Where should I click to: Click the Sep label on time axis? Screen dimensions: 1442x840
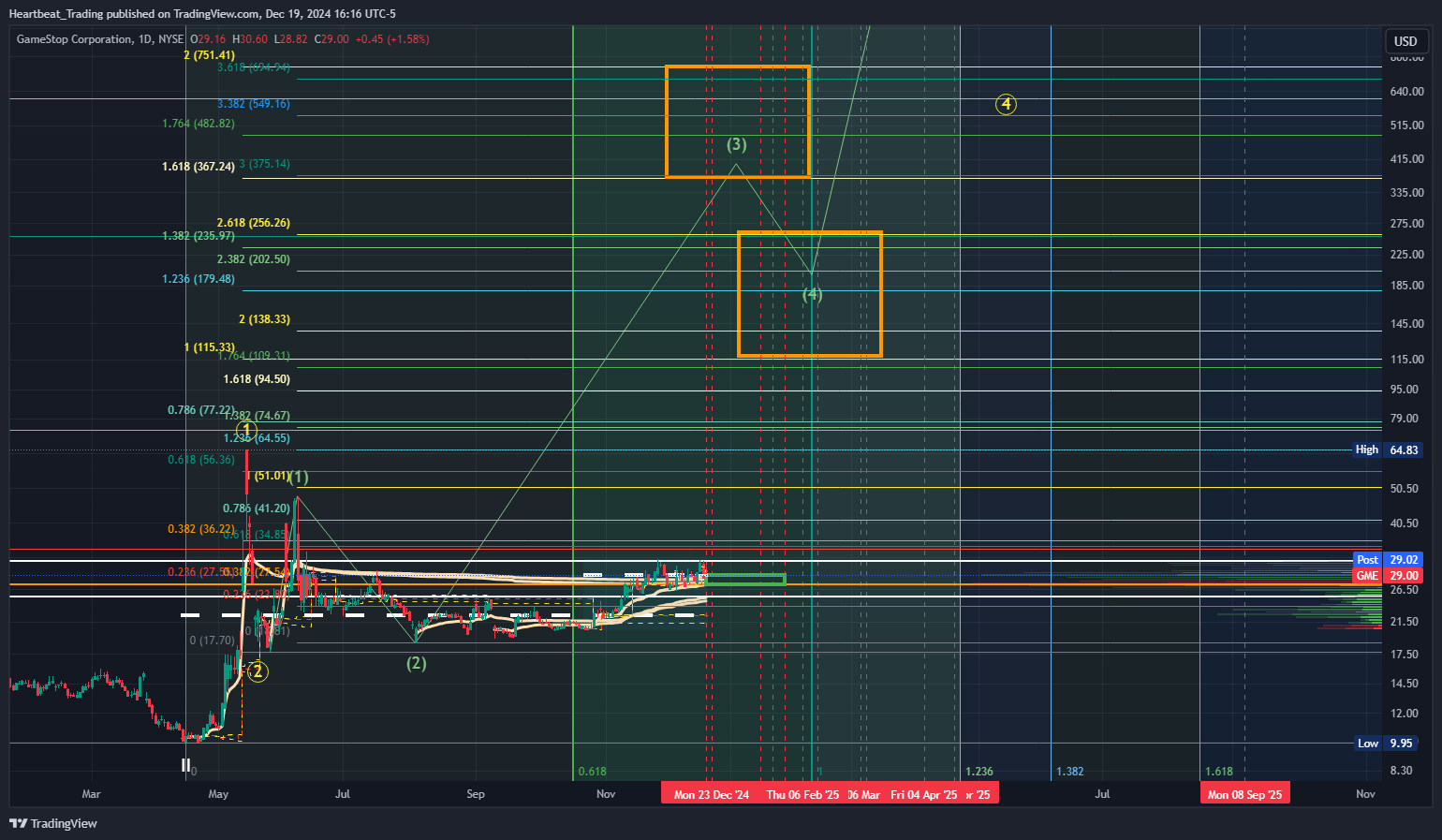coord(476,794)
